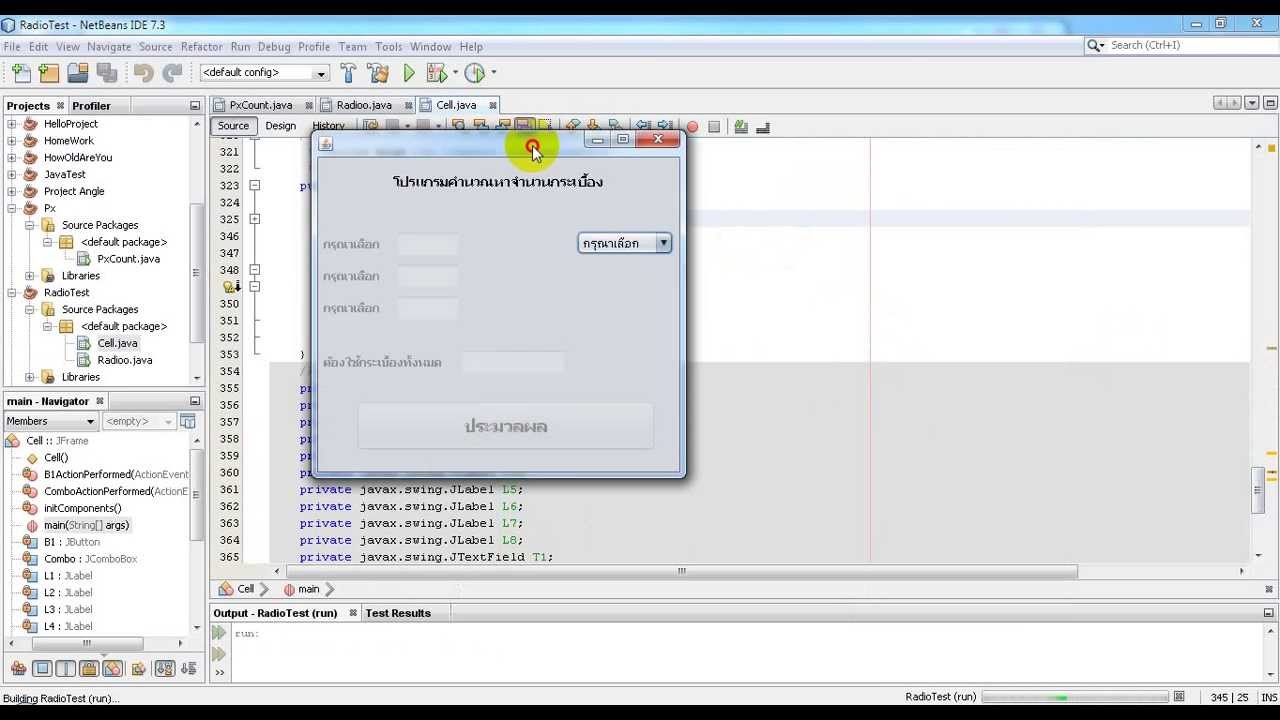Viewport: 1280px width, 720px height.
Task: Select Cell.java in the Projects tree
Action: point(117,343)
